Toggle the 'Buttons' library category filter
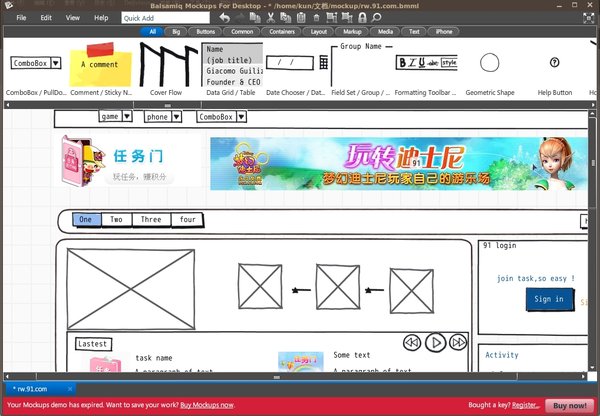The width and height of the screenshot is (600, 416). [205, 32]
